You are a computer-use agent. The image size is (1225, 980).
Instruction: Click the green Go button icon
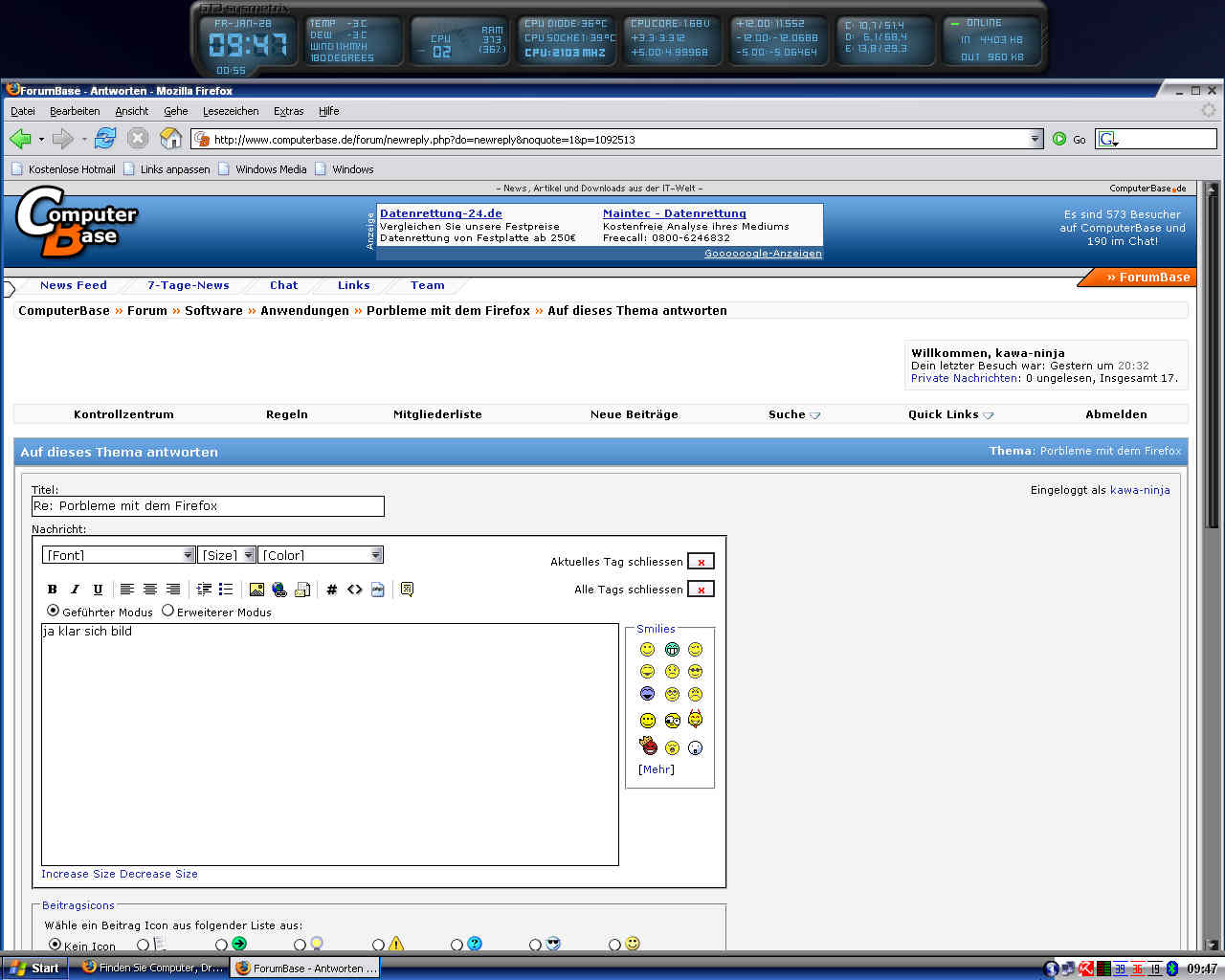pos(1059,139)
